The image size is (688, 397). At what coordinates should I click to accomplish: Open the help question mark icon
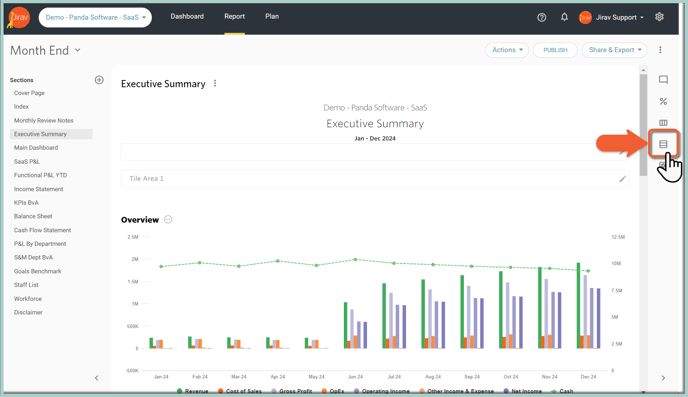[541, 18]
